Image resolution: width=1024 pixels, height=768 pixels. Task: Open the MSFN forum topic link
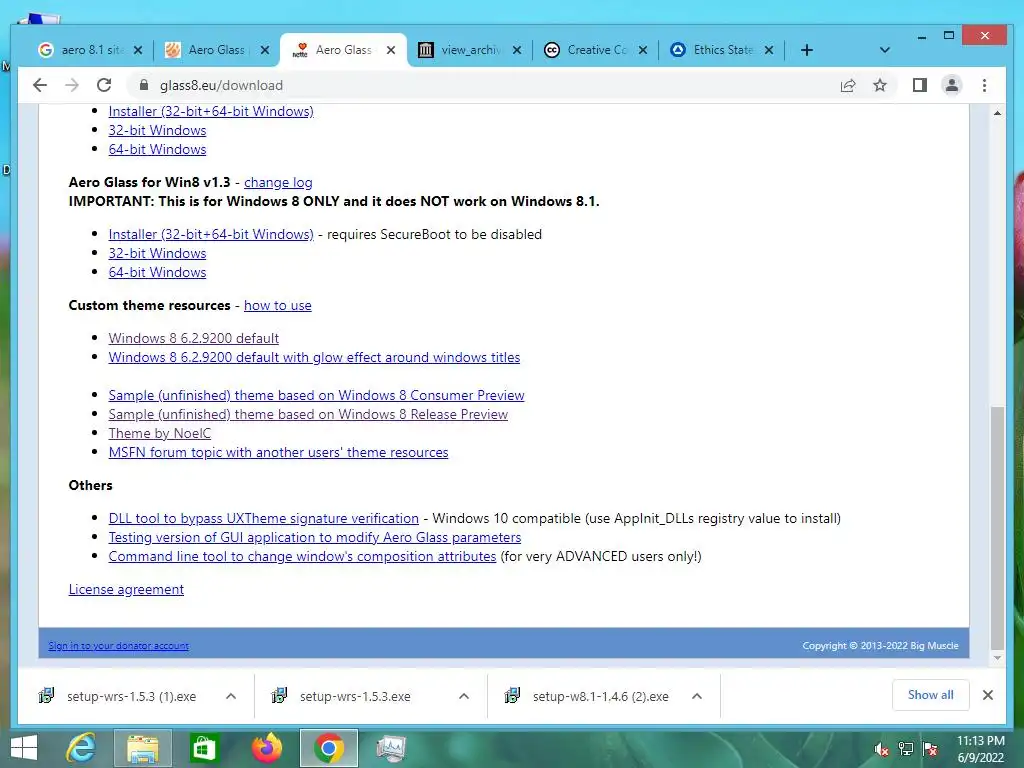(278, 452)
